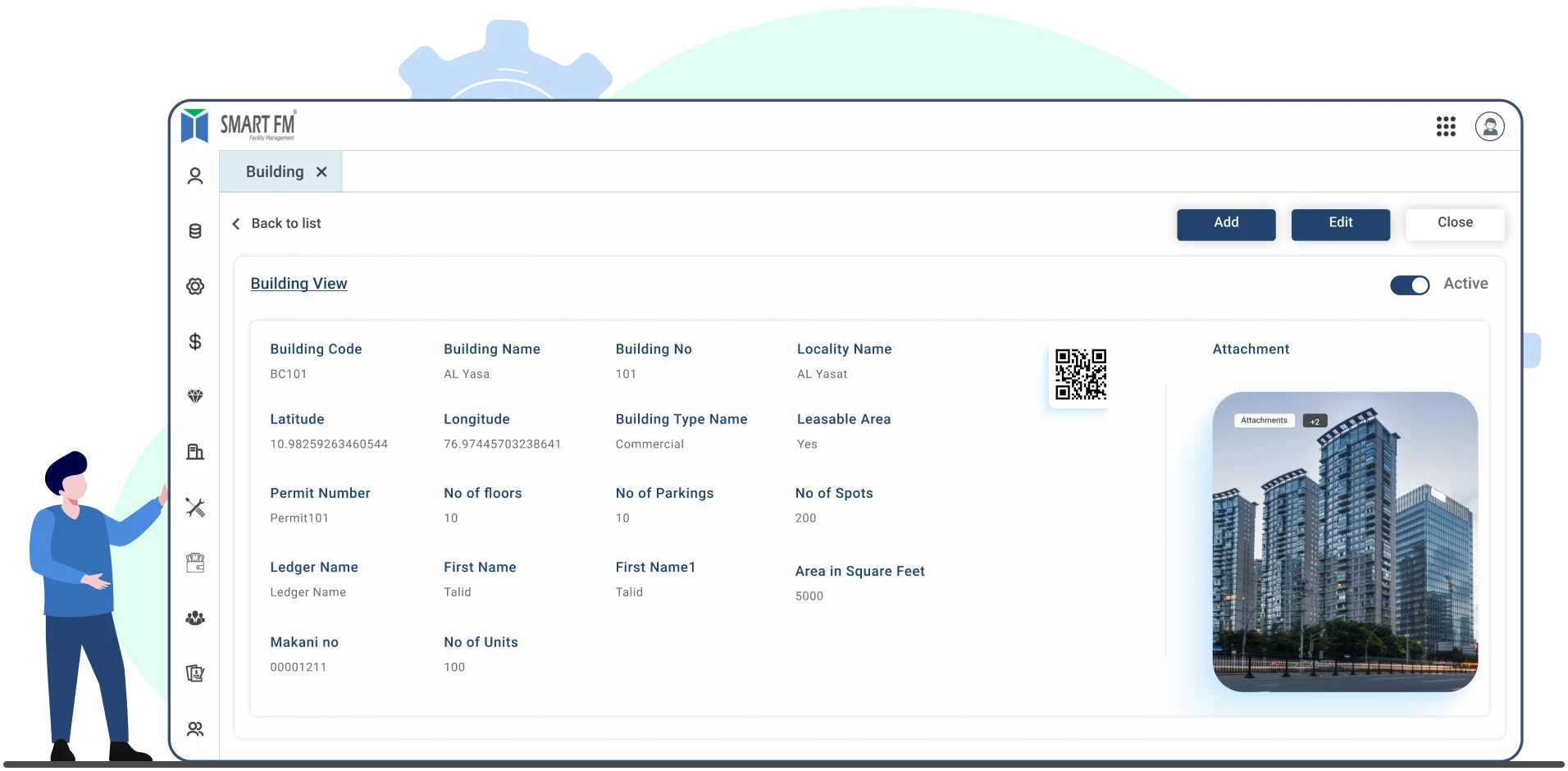Open the building module sidebar icon
Image resolution: width=1568 pixels, height=771 pixels.
click(195, 452)
